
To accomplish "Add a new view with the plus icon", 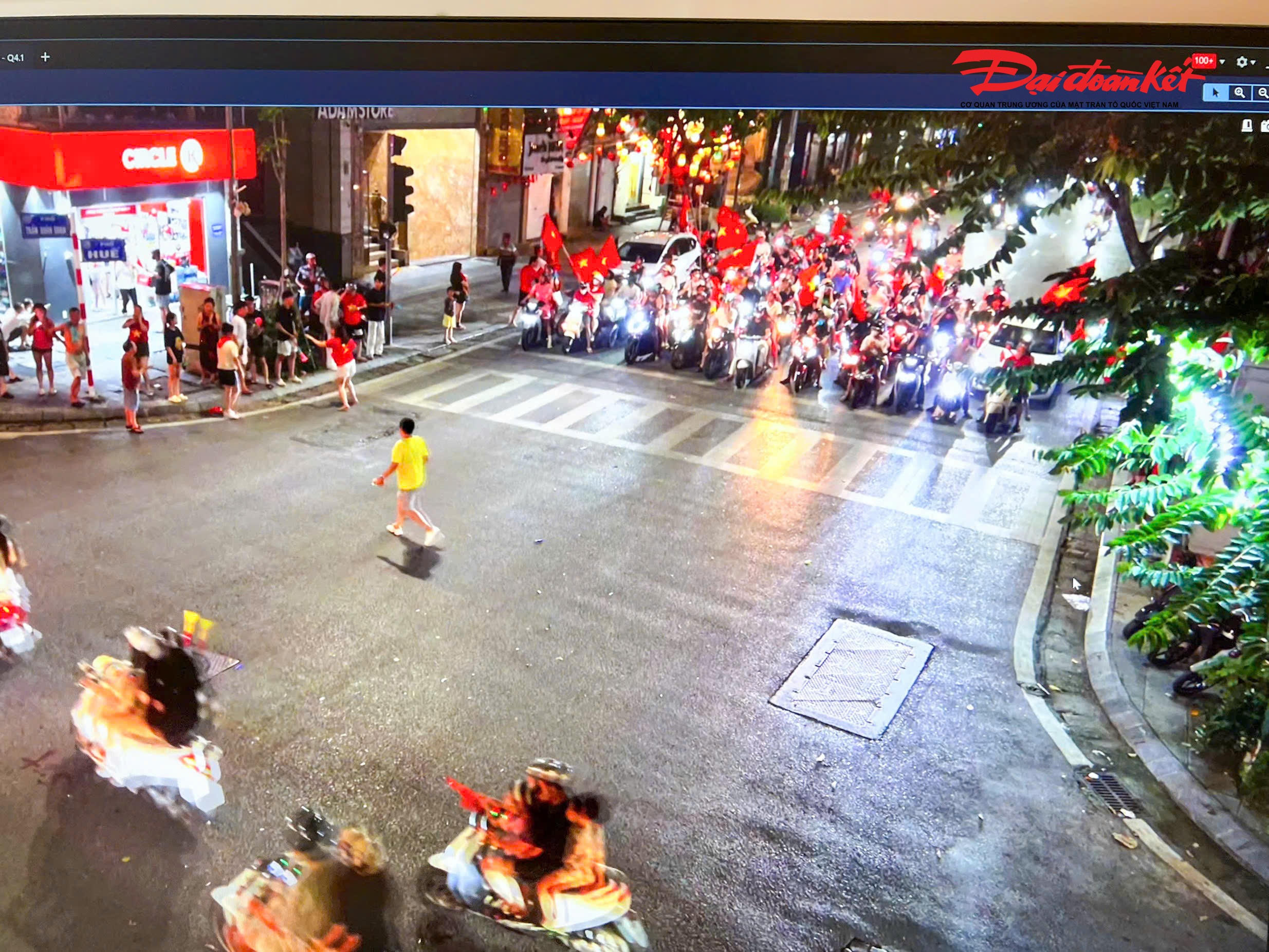I will pyautogui.click(x=45, y=57).
